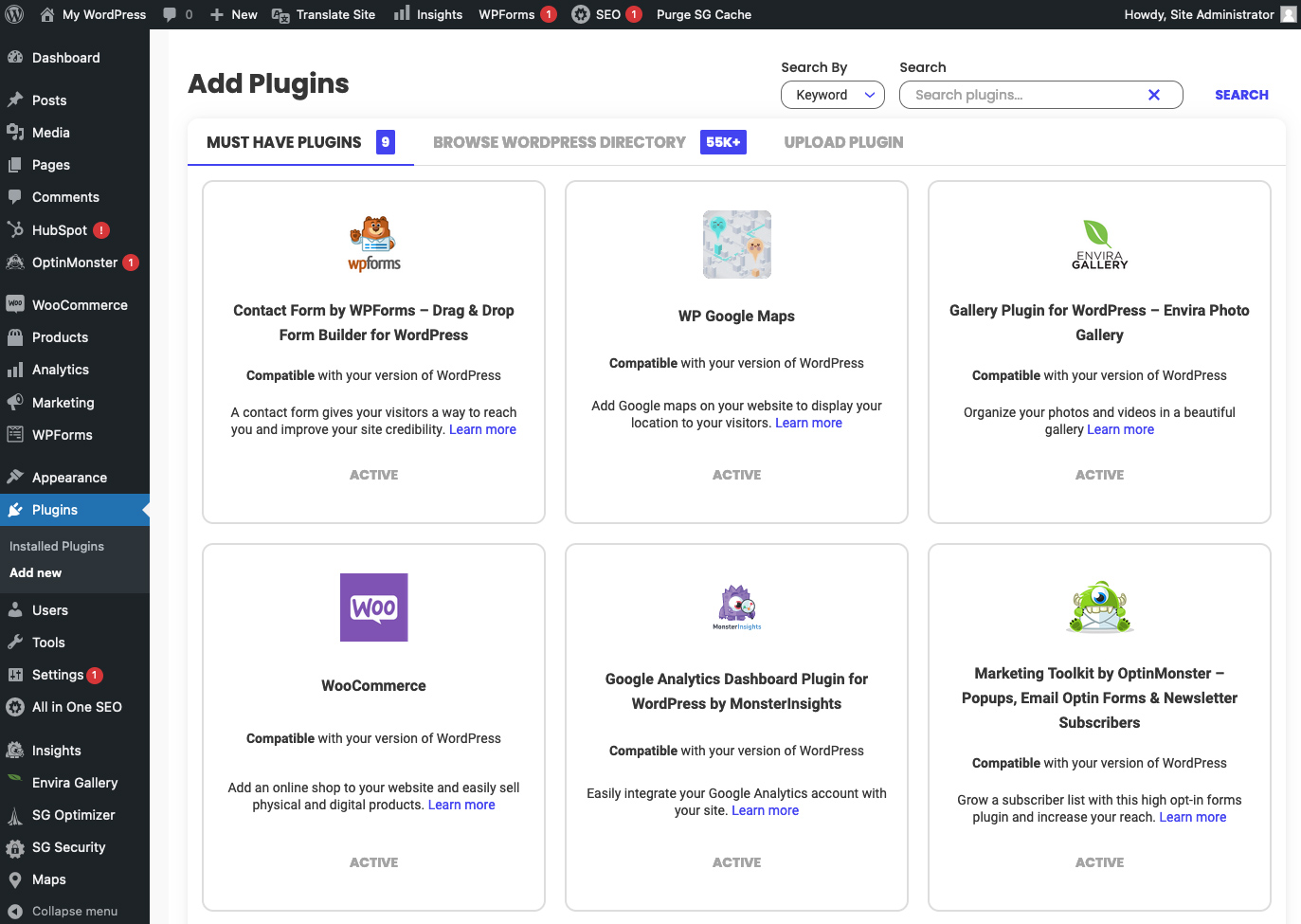Open Translate Site in admin bar
This screenshot has height=924, width=1301.
click(324, 14)
